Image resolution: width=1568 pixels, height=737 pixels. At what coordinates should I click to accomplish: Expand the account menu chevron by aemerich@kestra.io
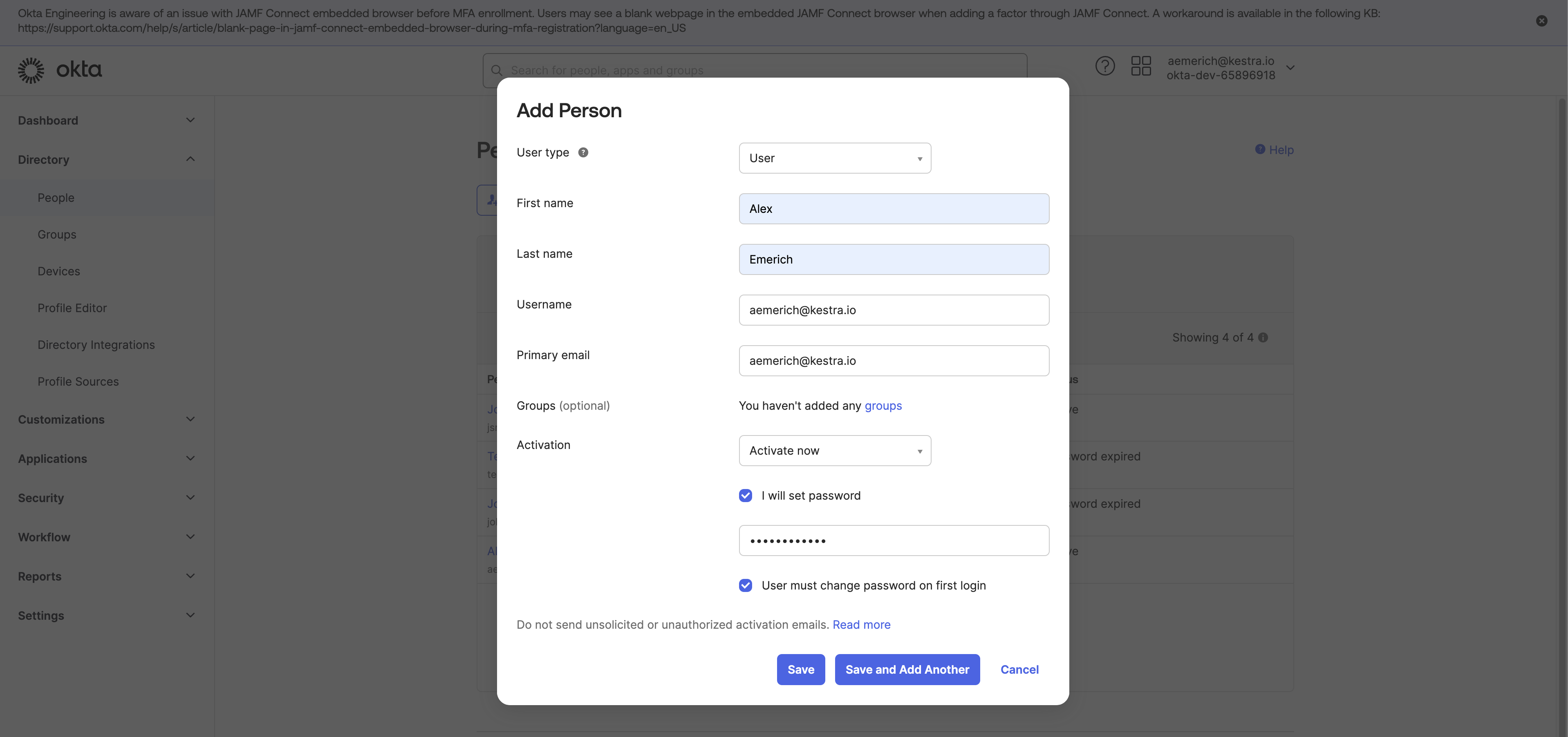1290,68
